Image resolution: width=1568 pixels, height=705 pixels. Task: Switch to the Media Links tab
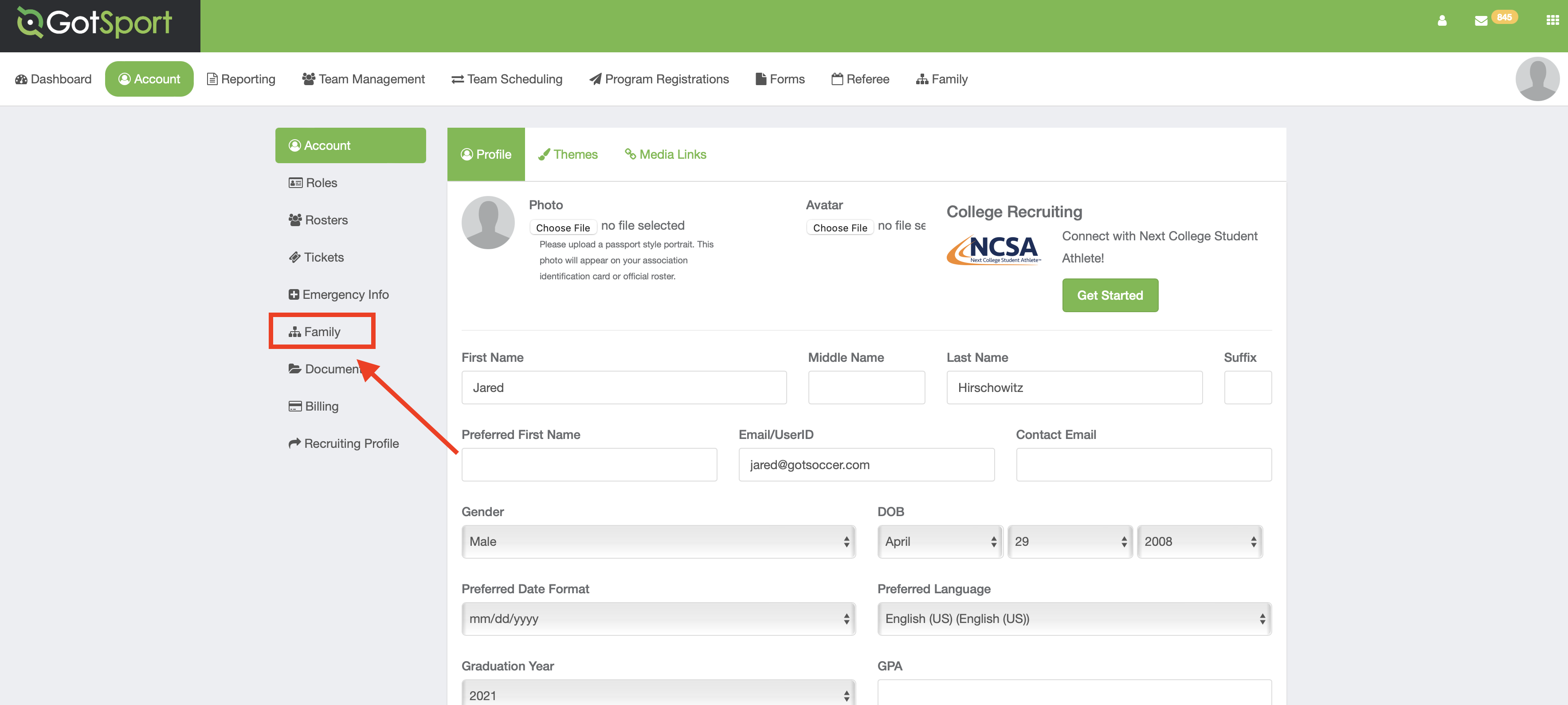pyautogui.click(x=665, y=155)
